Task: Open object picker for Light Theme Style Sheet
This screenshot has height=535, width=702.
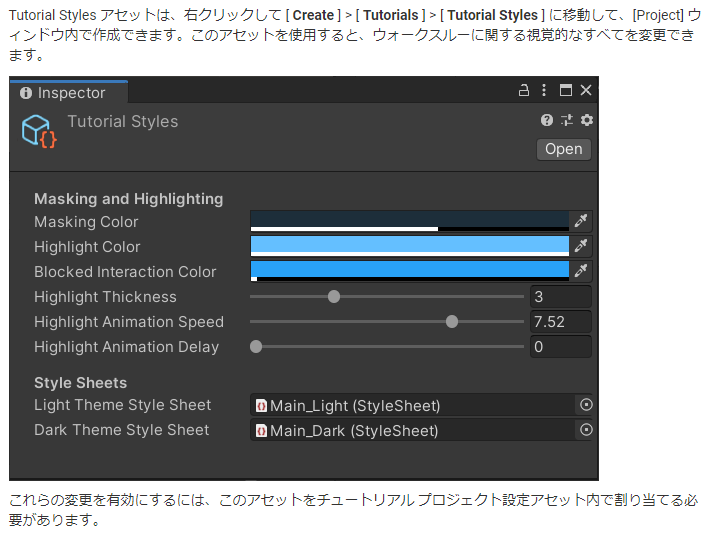Action: 586,405
